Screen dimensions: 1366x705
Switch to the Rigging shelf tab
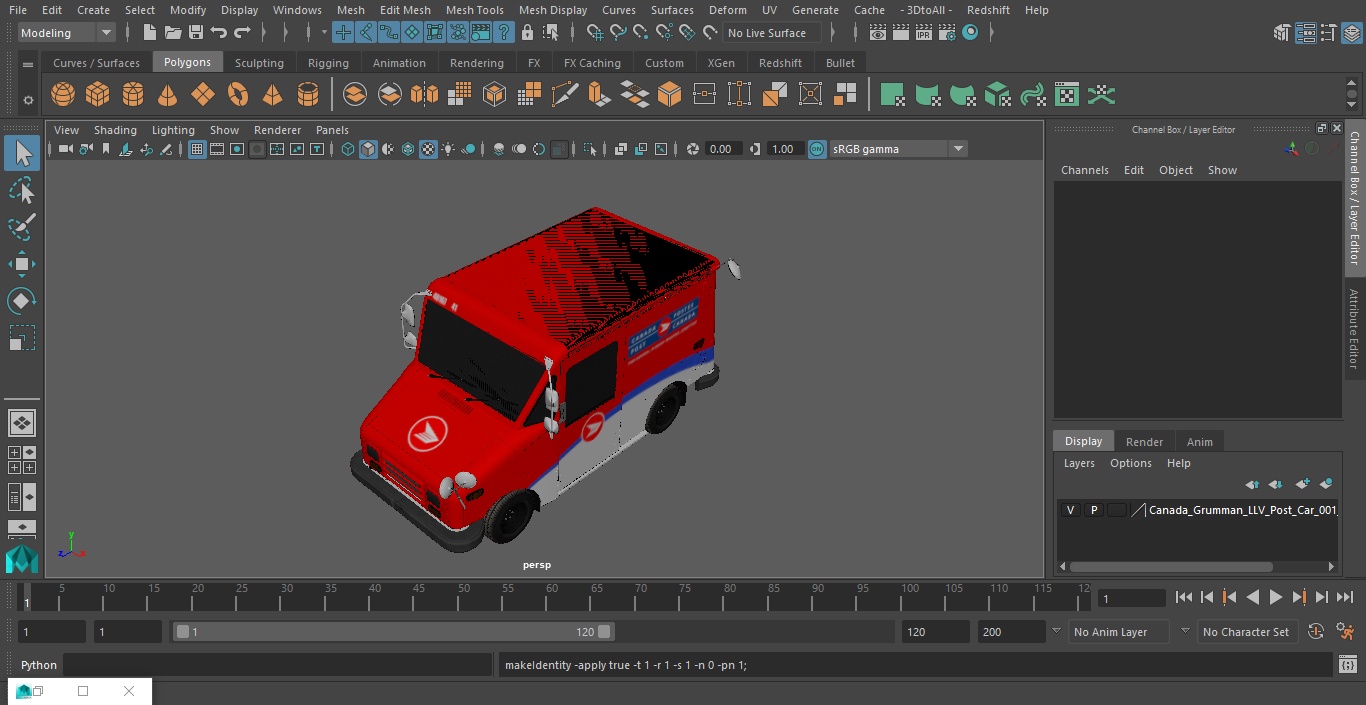(328, 62)
